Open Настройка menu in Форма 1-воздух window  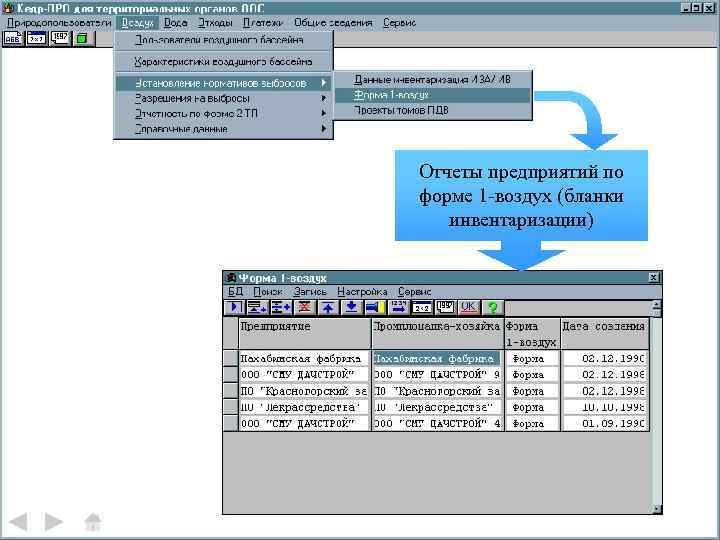[362, 292]
